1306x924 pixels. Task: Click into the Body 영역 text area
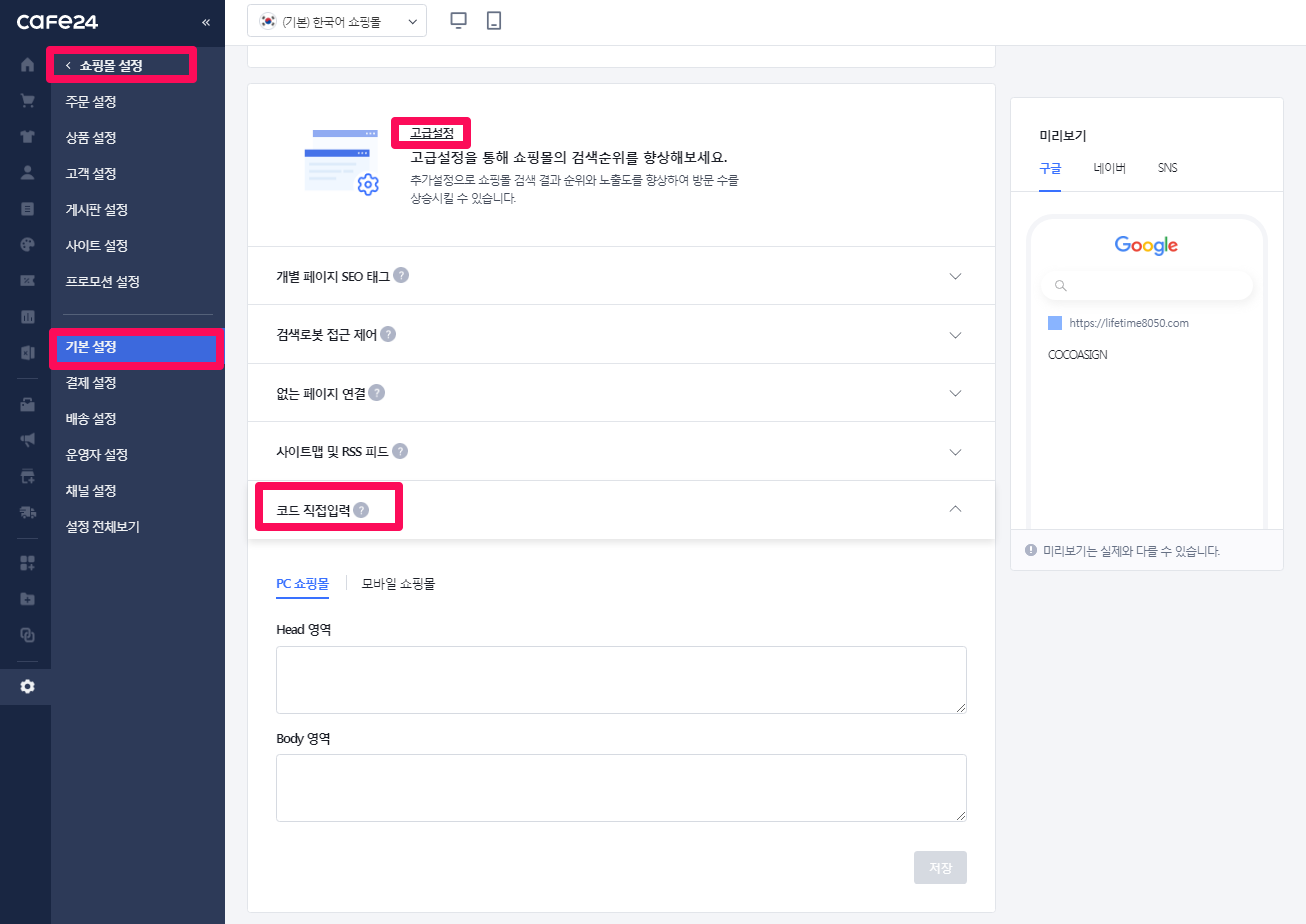point(621,788)
